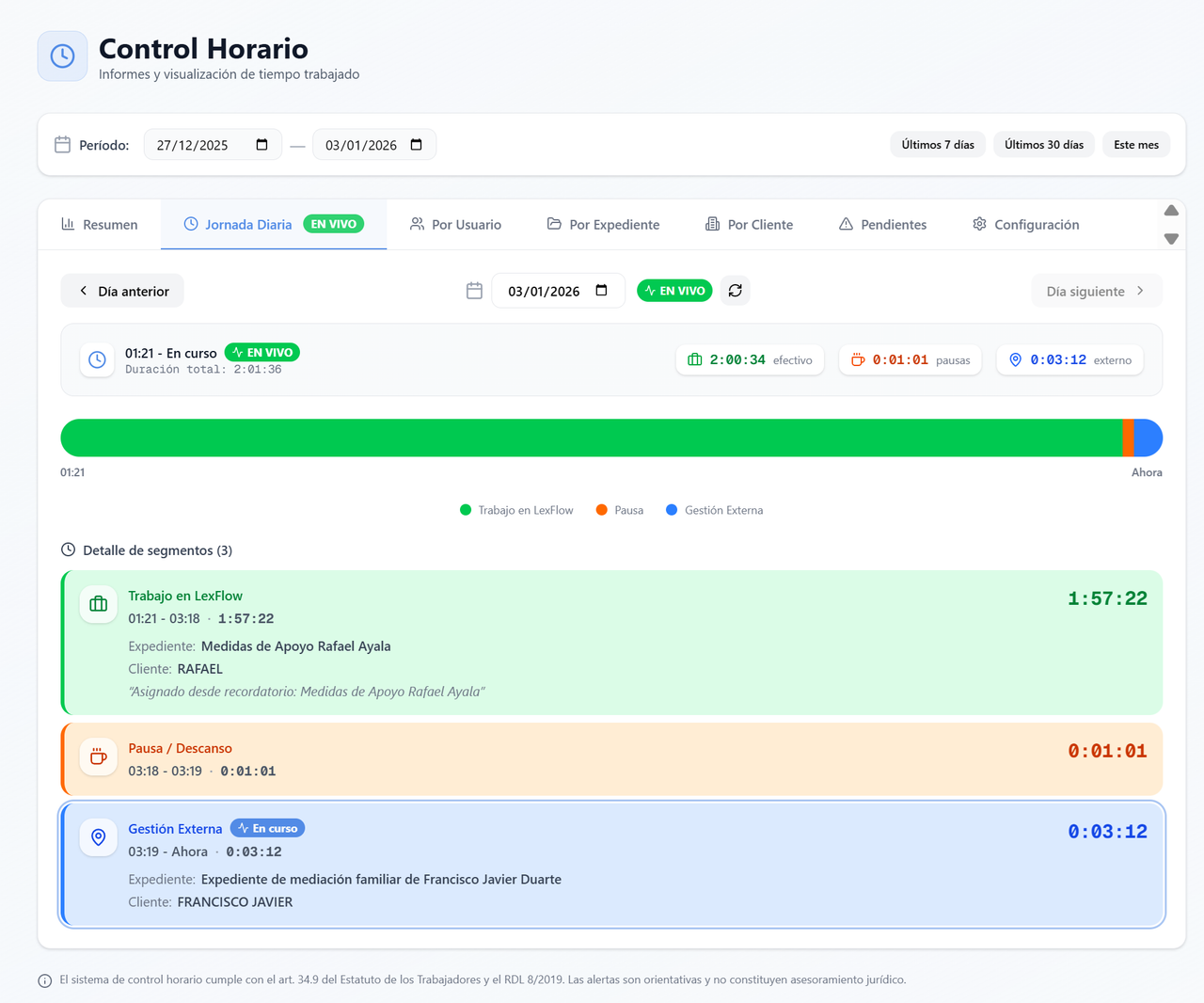Toggle the green EN VIVO button by date field
1204x1003 pixels.
coord(674,291)
